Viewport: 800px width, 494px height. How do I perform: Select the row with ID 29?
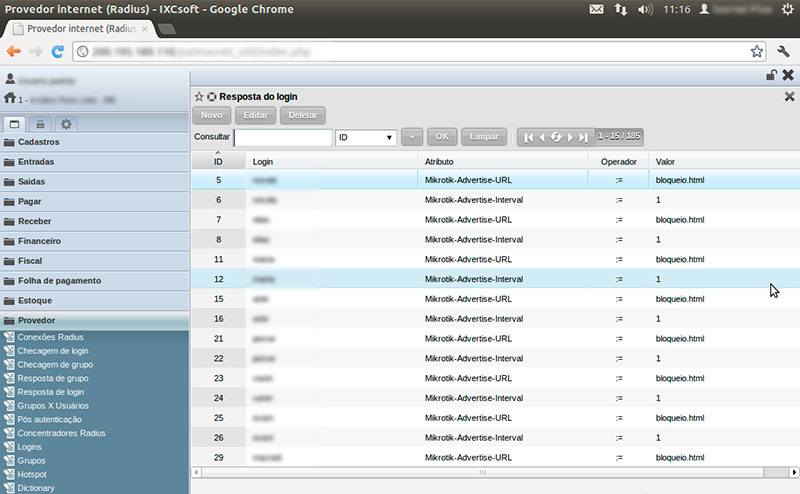[x=495, y=457]
